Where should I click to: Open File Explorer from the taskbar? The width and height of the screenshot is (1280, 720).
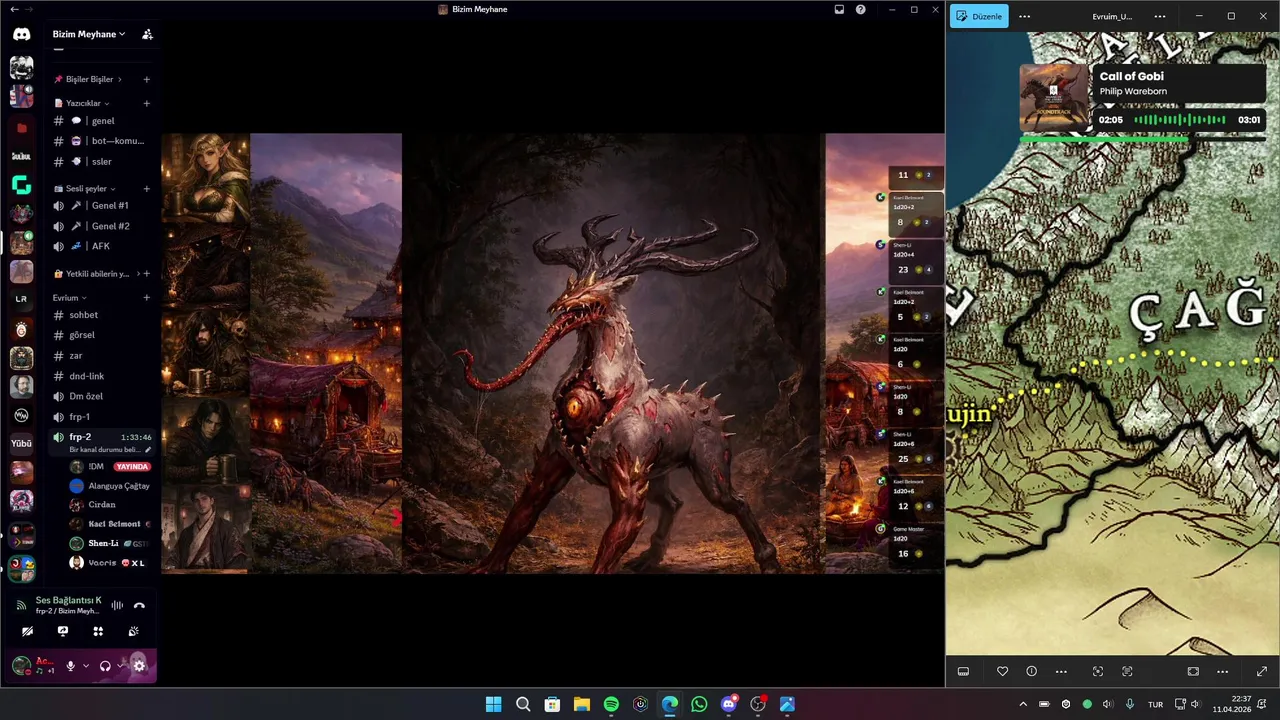[581, 704]
